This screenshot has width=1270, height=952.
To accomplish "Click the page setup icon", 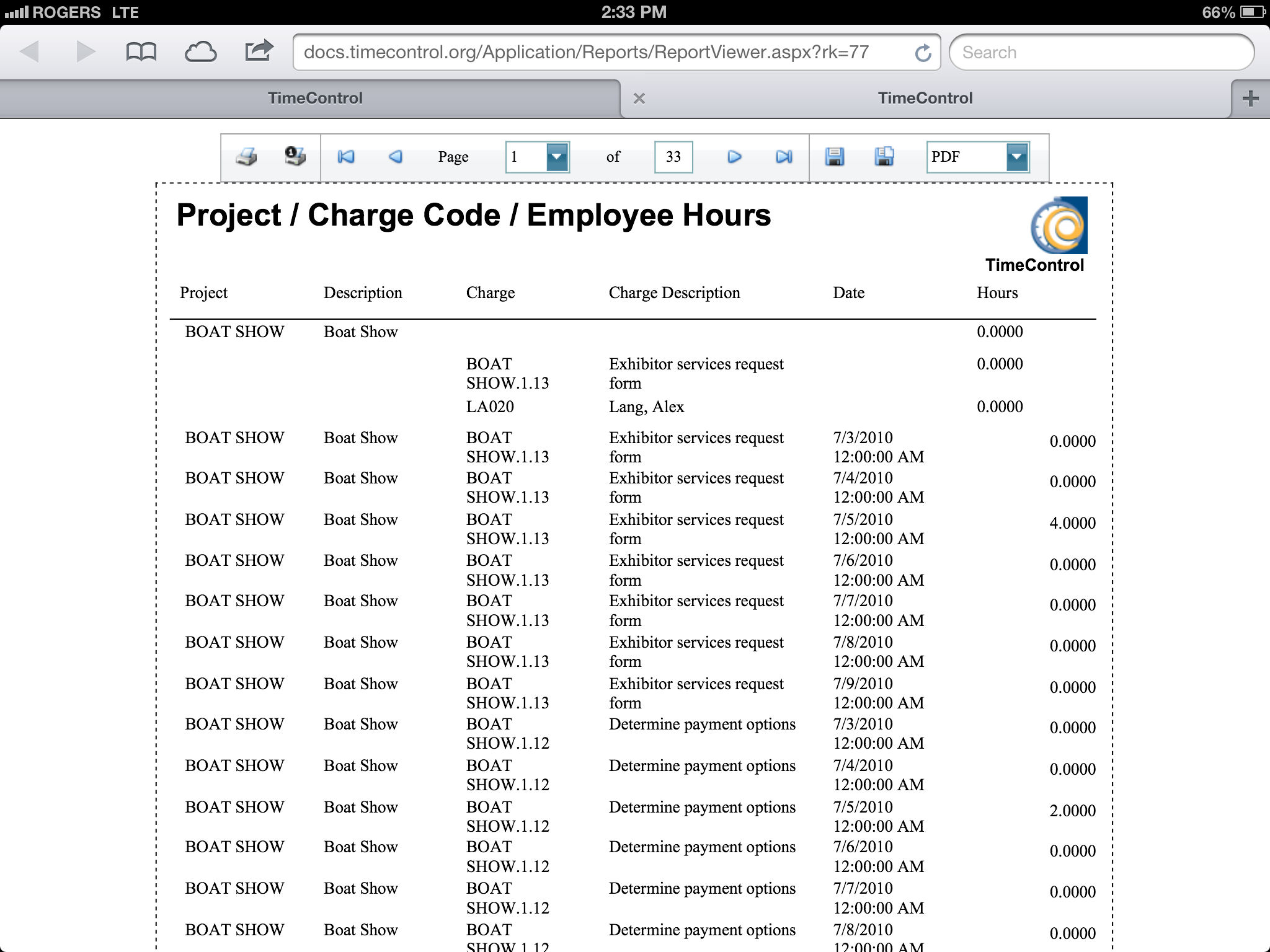I will [294, 156].
